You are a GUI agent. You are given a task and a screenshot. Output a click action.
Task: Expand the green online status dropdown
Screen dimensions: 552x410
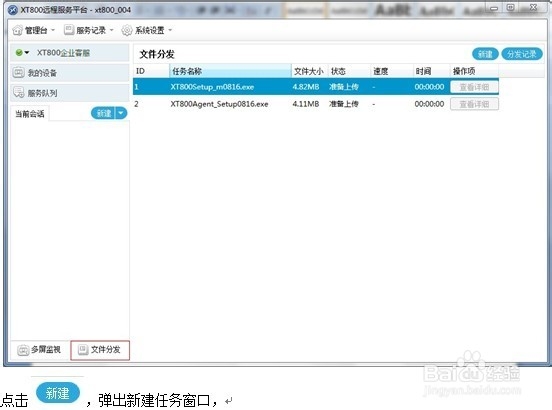[x=22, y=53]
